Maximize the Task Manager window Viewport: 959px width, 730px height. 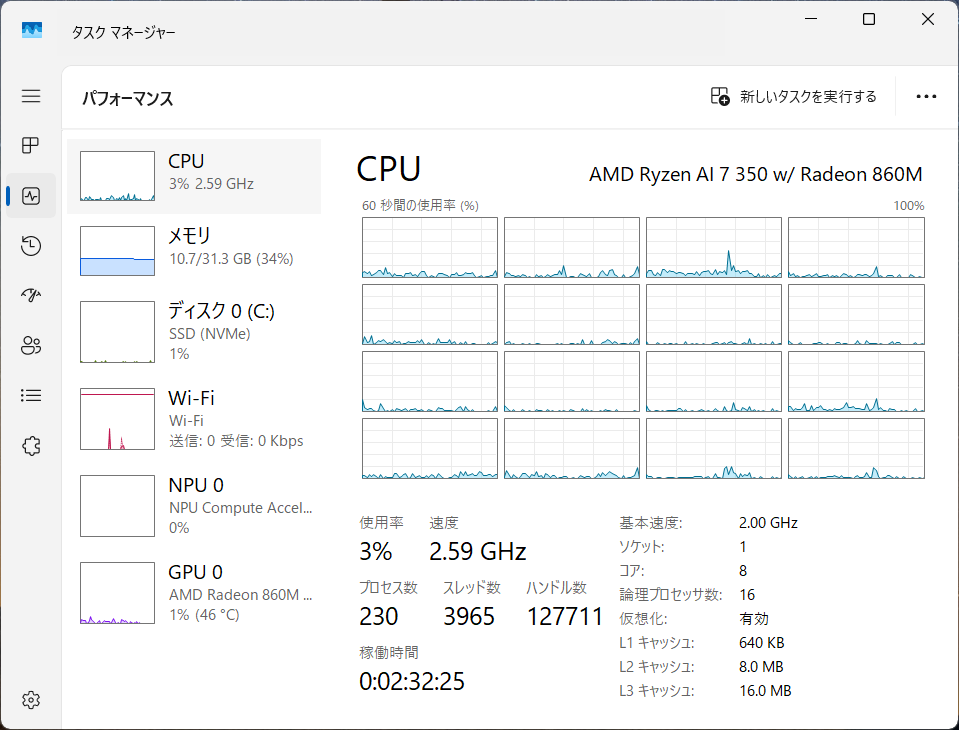click(x=868, y=19)
